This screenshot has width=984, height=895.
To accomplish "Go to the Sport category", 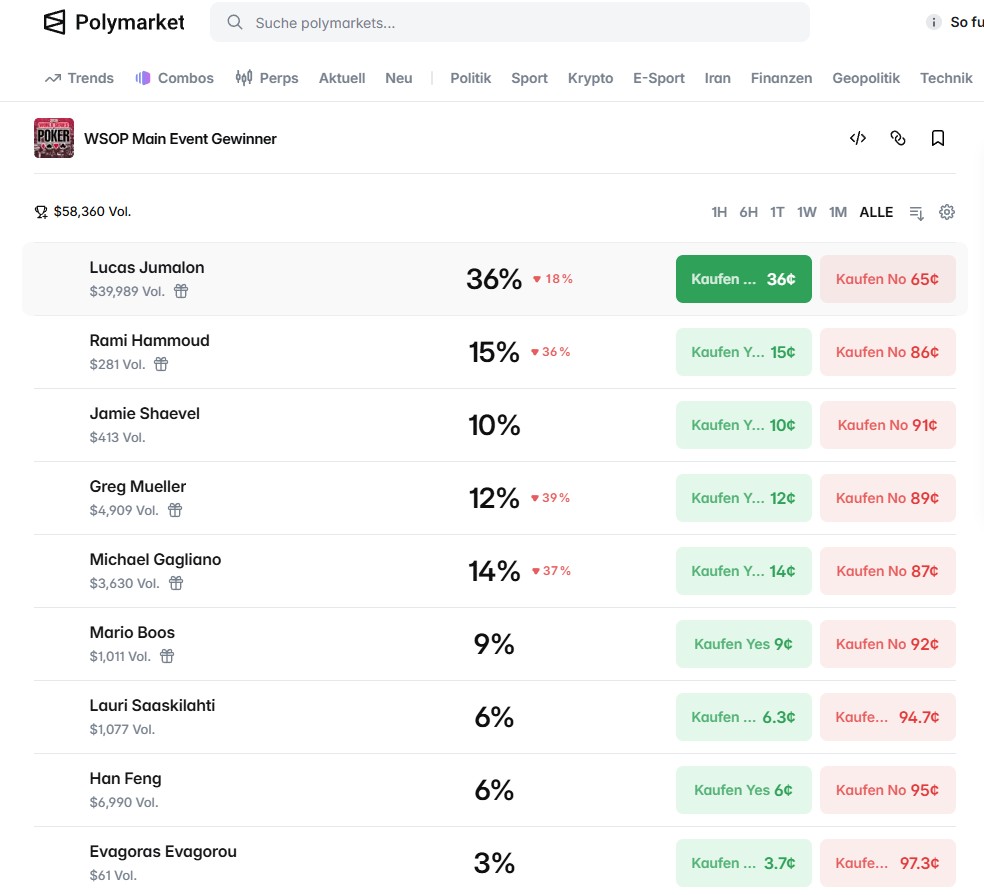I will tap(529, 78).
